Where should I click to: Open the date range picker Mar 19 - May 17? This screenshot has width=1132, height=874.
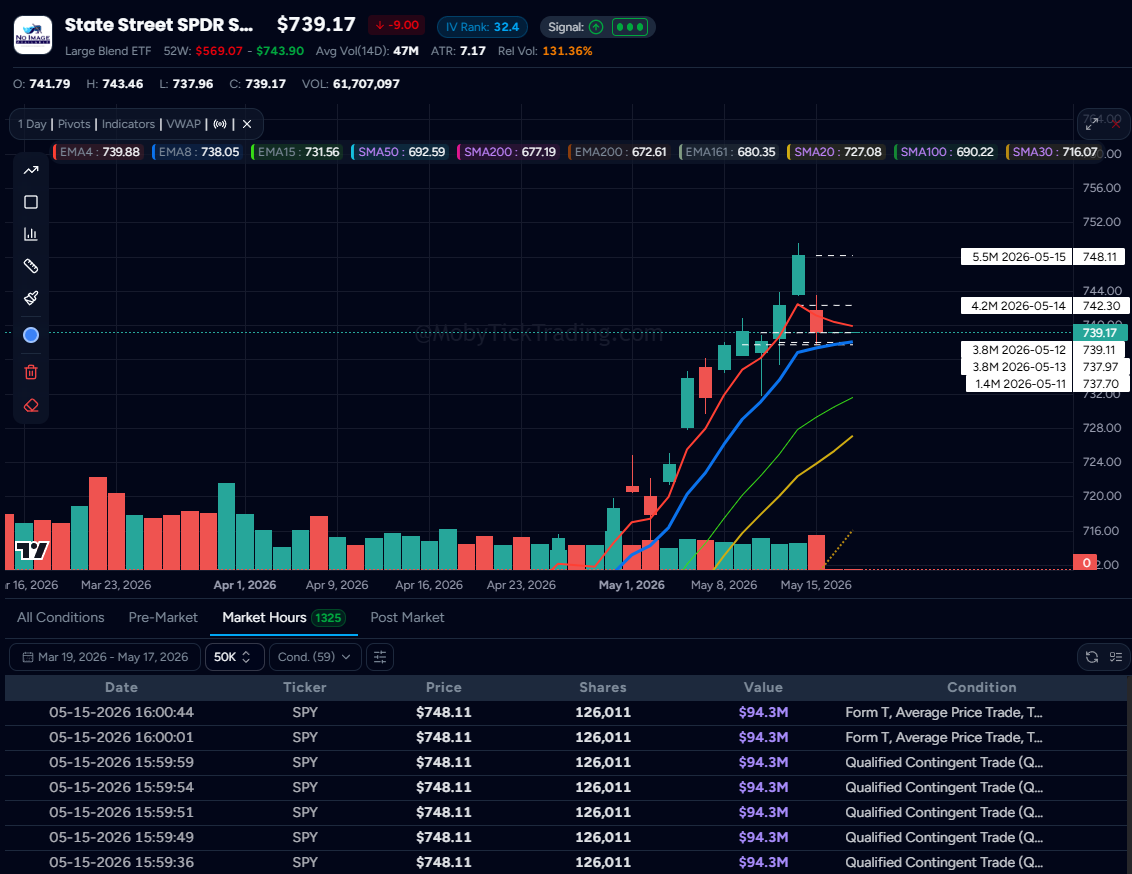tap(105, 657)
